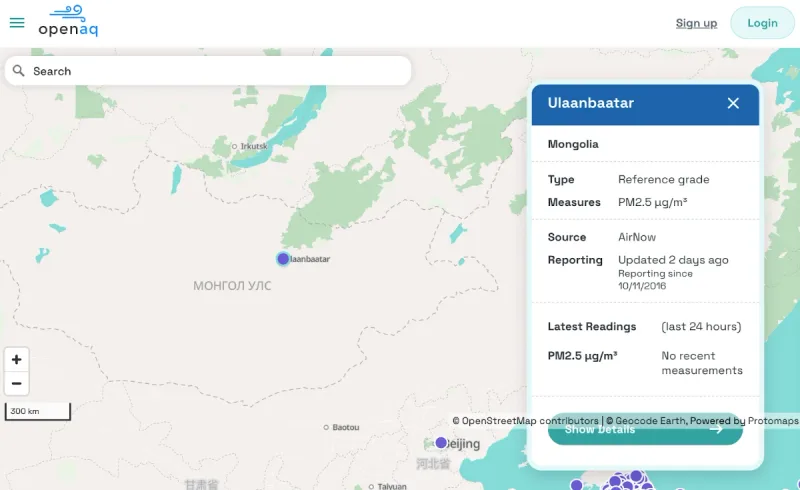Click the Ulaanbaatar panel title
The height and width of the screenshot is (490, 800).
tap(590, 103)
